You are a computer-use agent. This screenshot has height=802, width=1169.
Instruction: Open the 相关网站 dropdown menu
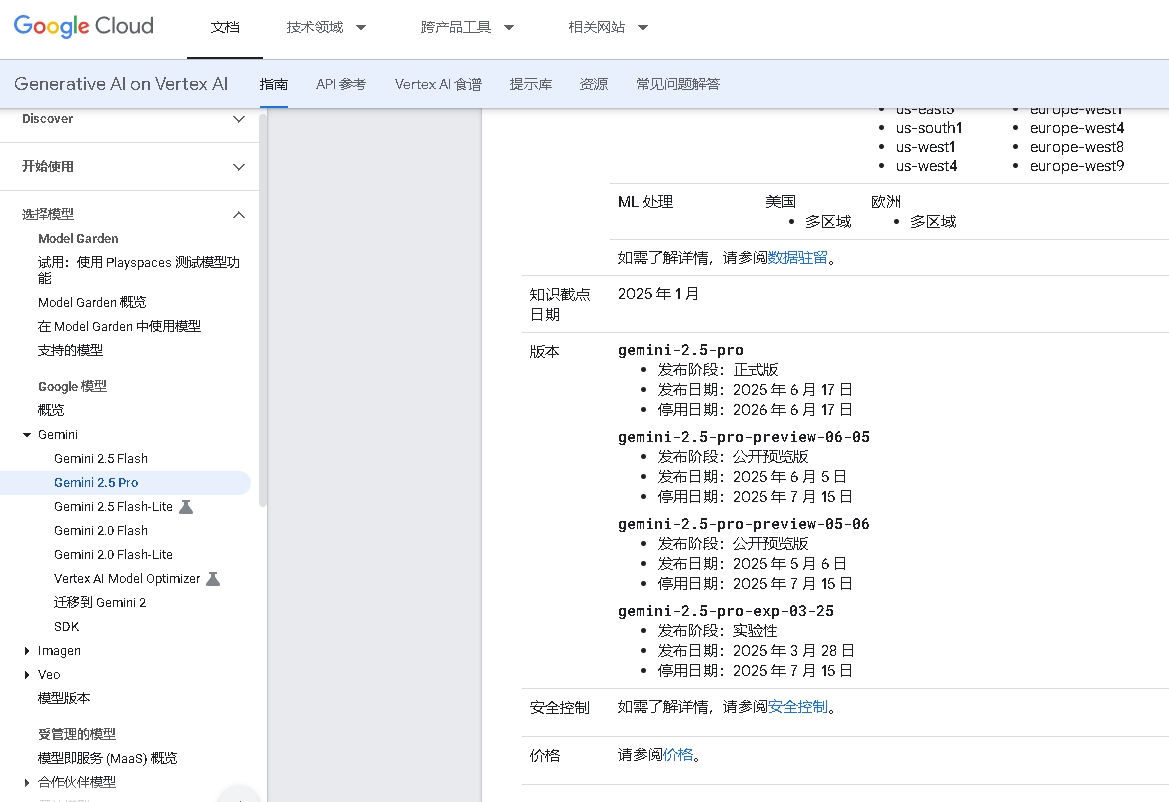point(608,28)
